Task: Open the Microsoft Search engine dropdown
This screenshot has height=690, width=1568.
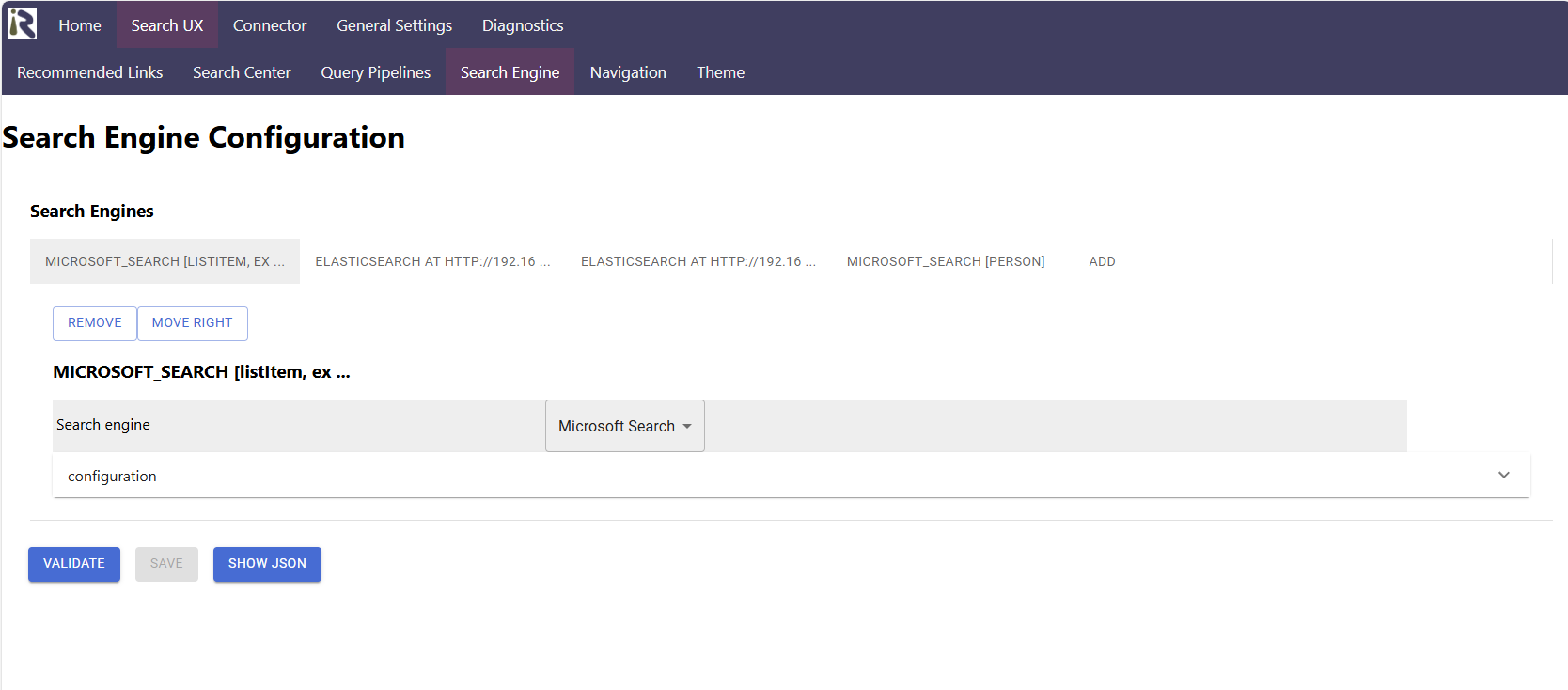Action: [625, 426]
